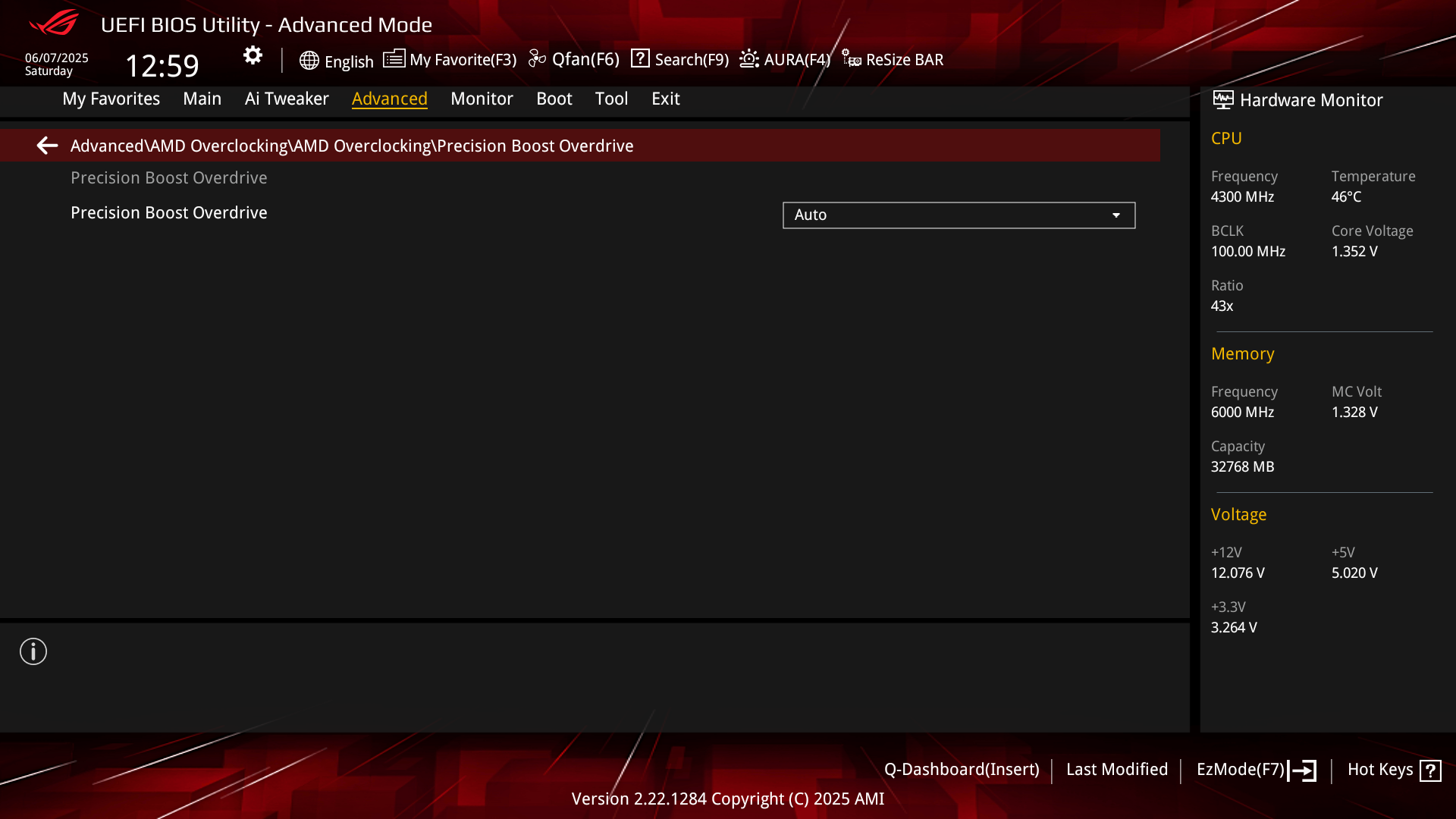The height and width of the screenshot is (819, 1456).
Task: Click the 06/07/2025 date text
Action: pos(57,58)
